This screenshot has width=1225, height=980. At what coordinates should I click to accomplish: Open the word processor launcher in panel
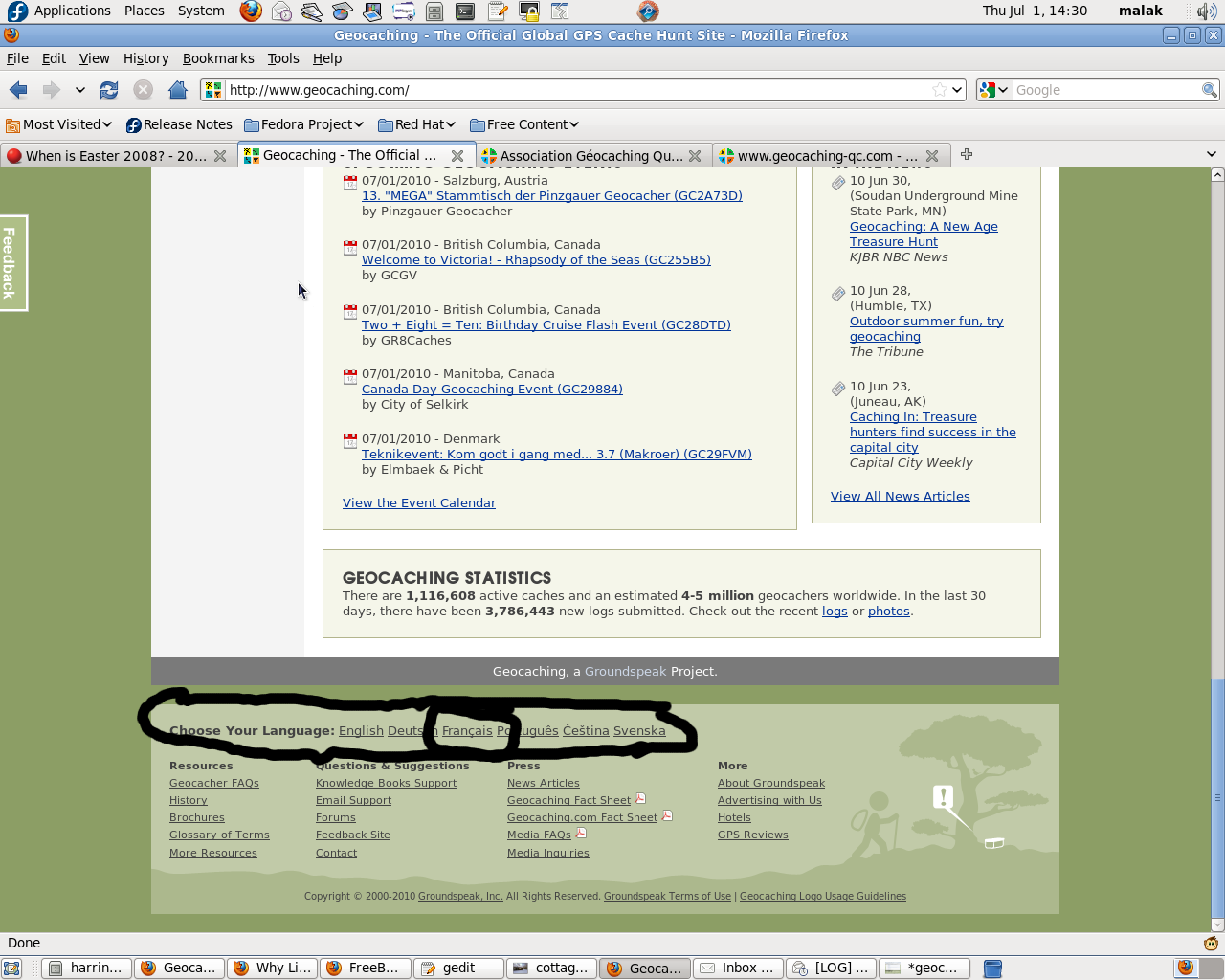(x=312, y=11)
